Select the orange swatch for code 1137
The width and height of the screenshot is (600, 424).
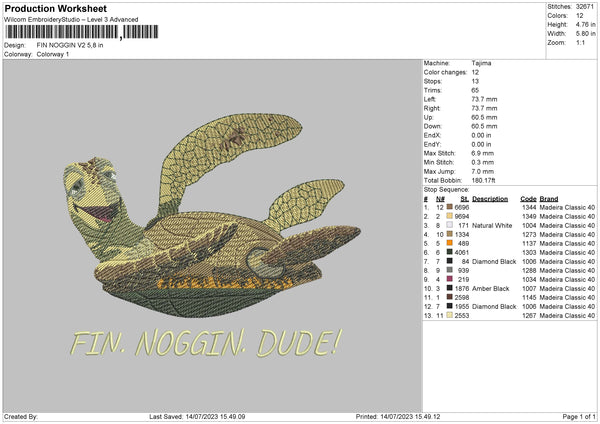click(450, 243)
